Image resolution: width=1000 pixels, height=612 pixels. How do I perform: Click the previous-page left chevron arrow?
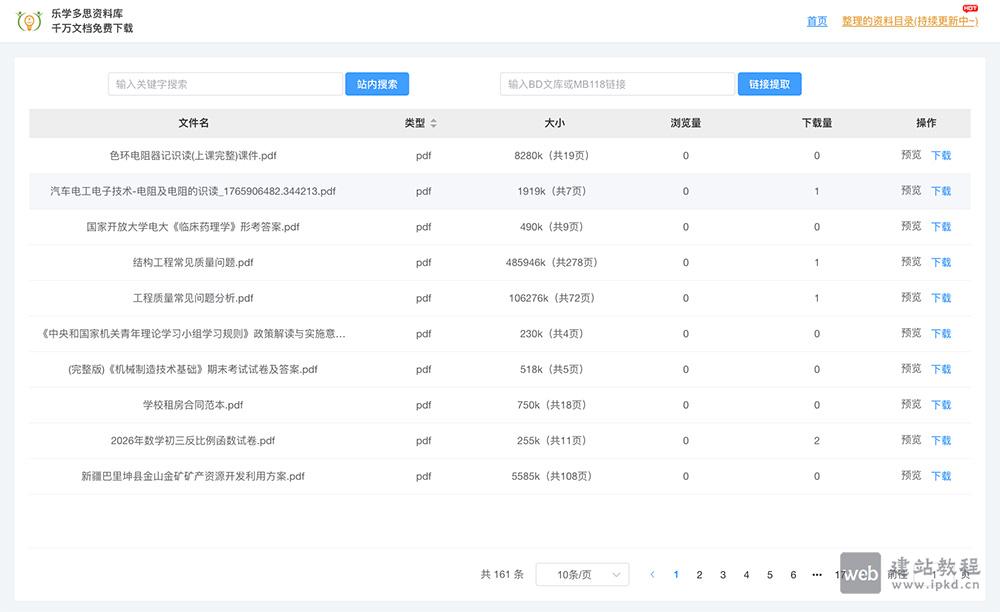652,575
